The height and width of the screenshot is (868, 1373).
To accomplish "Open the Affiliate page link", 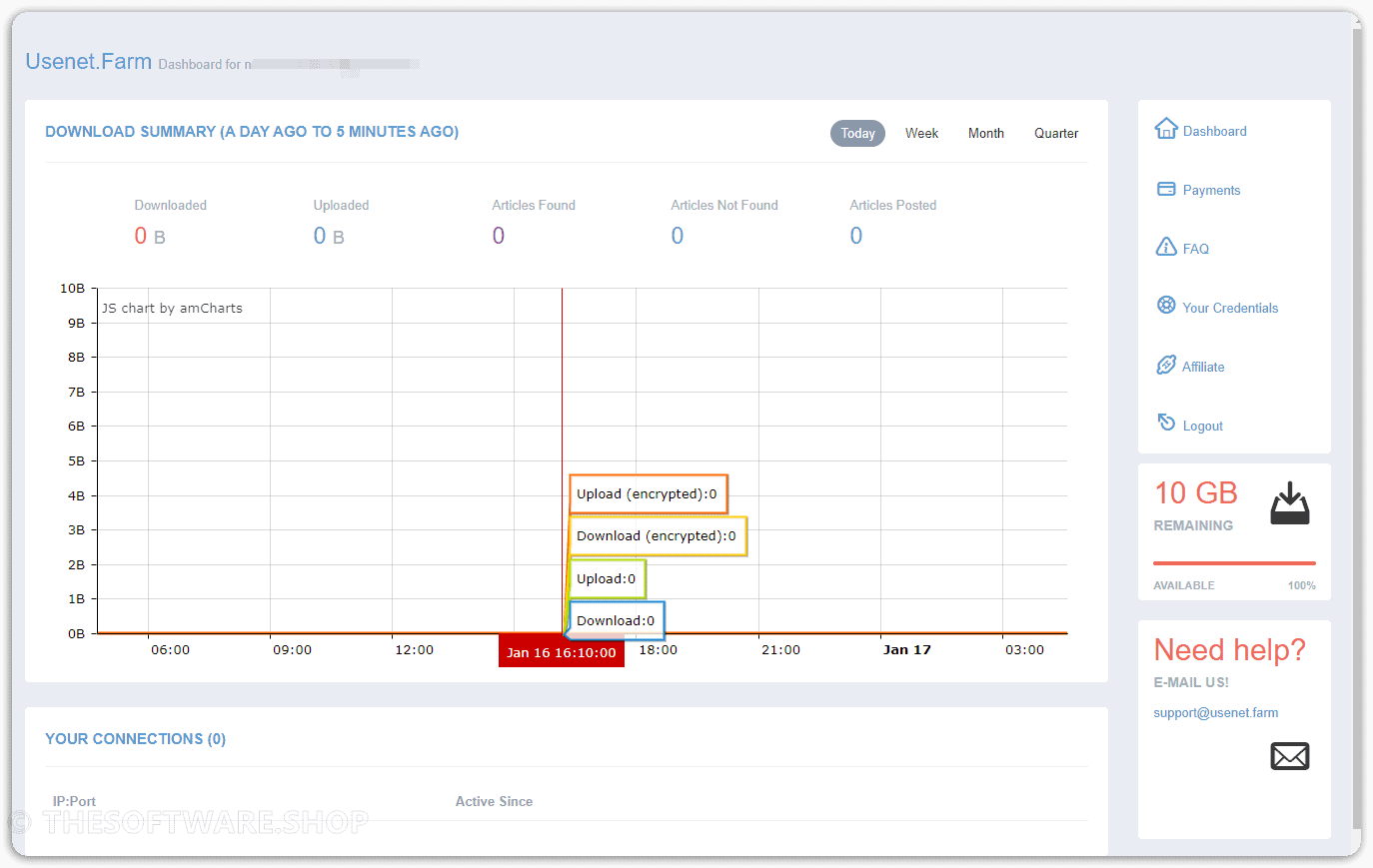I will click(1203, 367).
